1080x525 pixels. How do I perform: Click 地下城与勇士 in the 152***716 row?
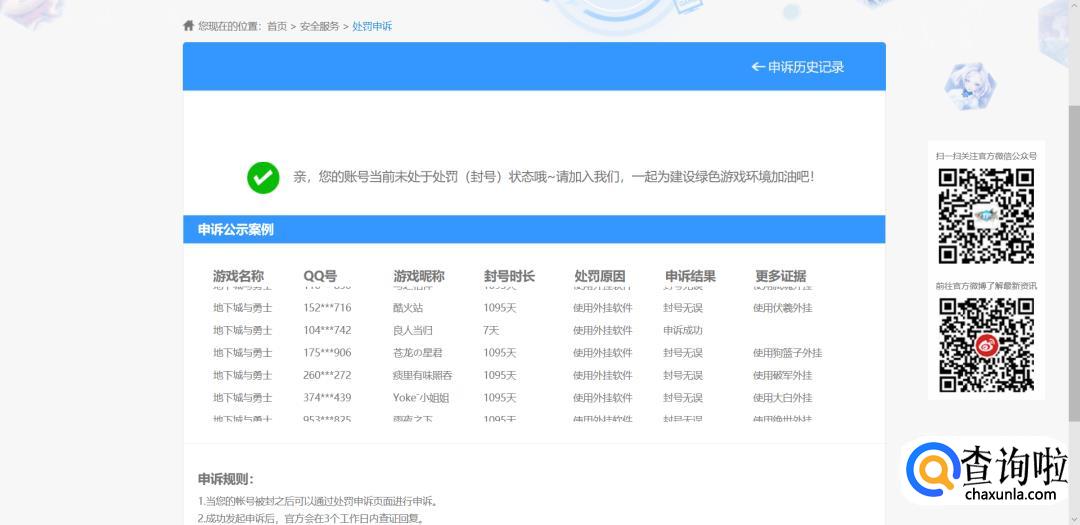[242, 308]
